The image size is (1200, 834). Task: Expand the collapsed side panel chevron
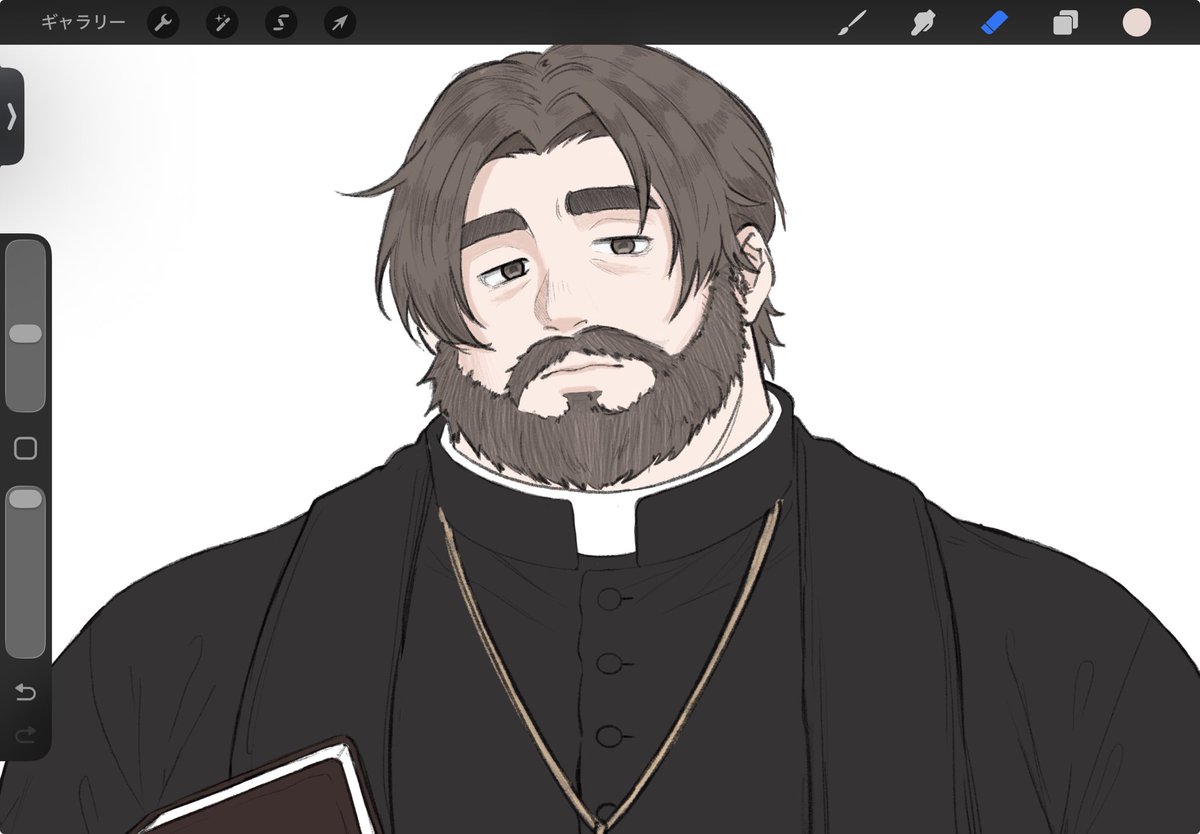tap(11, 116)
